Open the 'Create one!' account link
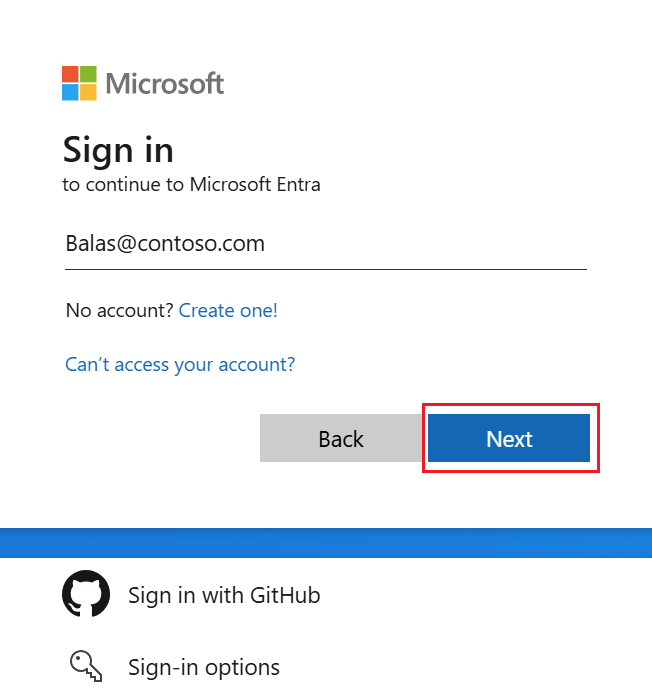Image resolution: width=652 pixels, height=698 pixels. [x=228, y=310]
